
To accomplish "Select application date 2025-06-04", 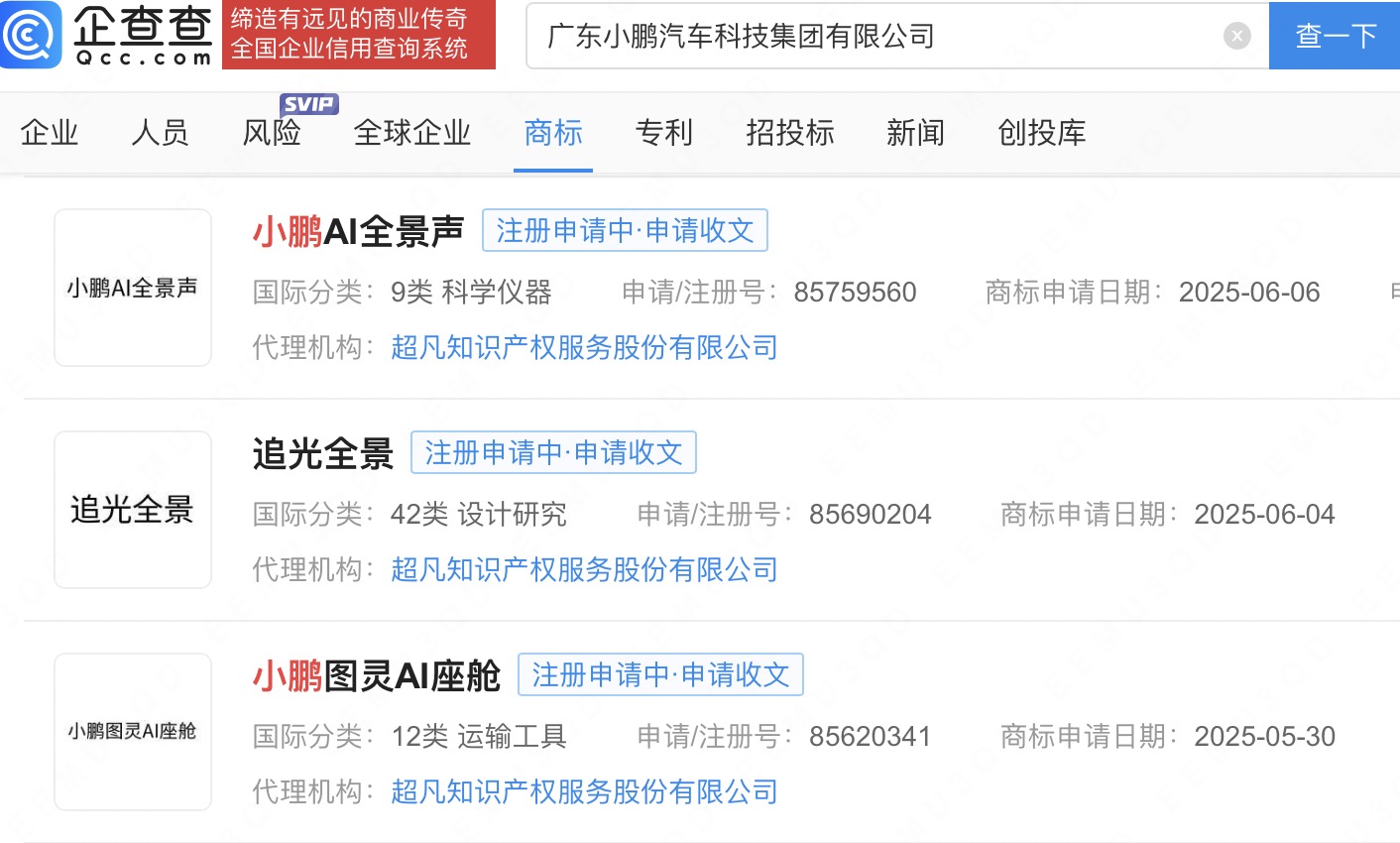I will pos(1265,515).
